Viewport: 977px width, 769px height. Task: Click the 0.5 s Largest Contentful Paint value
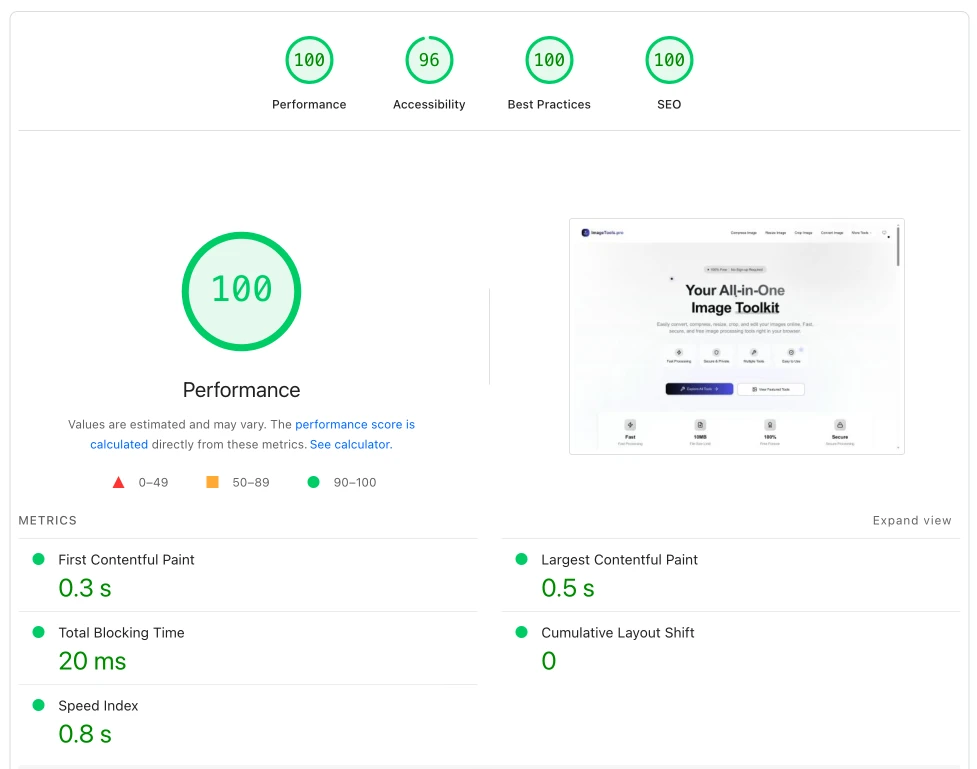tap(568, 588)
